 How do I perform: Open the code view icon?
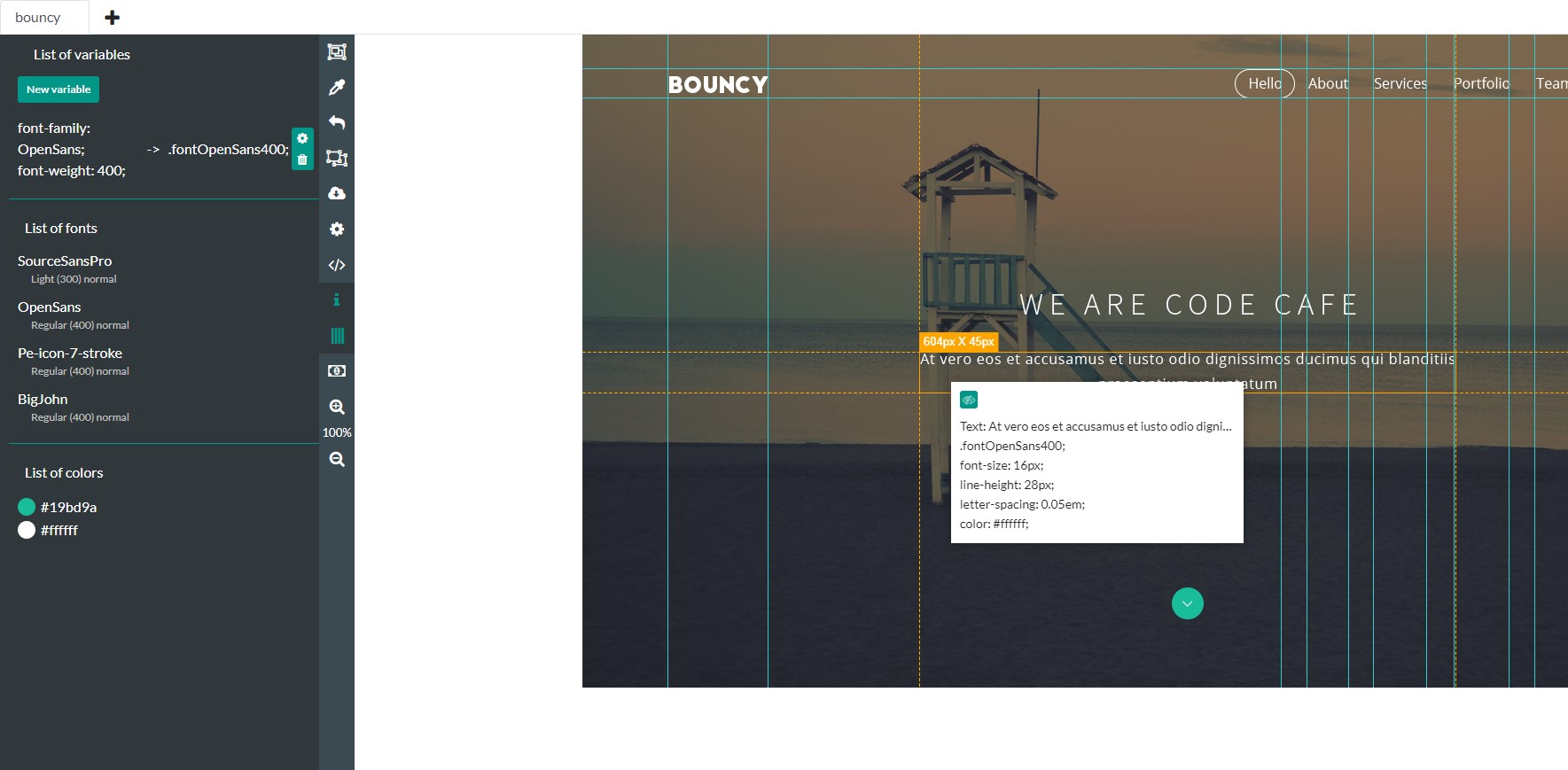337,265
